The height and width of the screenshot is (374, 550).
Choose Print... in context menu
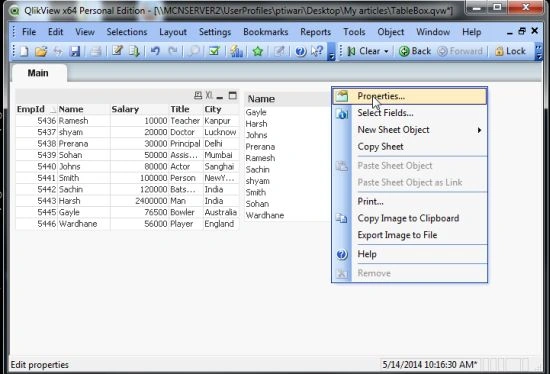tap(409, 202)
